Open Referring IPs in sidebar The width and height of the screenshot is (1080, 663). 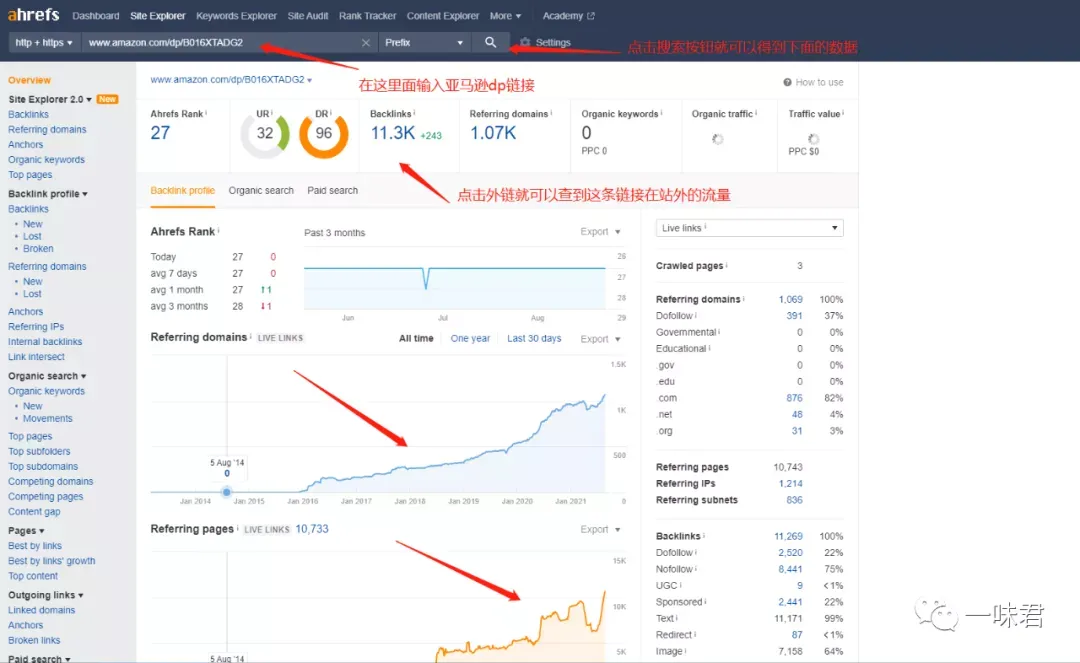tap(36, 327)
